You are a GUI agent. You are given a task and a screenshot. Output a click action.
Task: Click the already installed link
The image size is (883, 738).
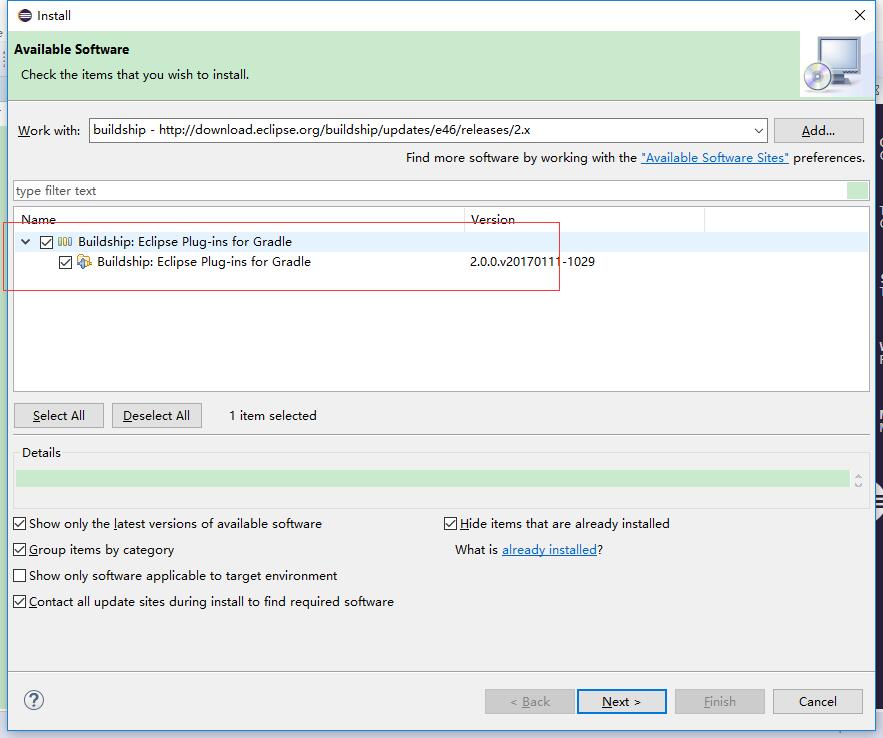tap(549, 550)
